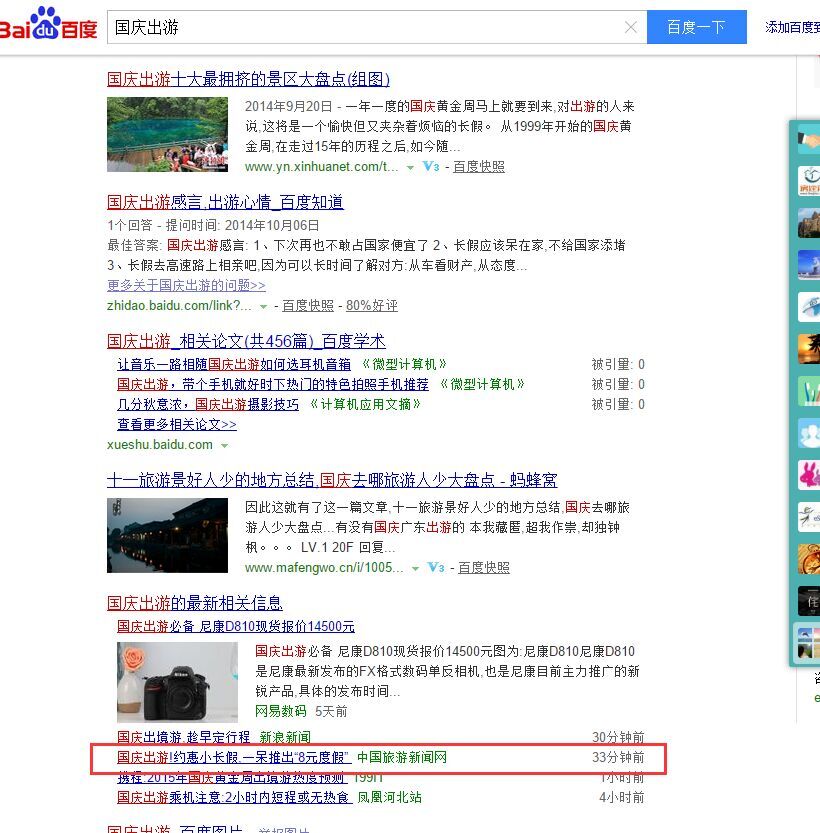Open the dropdown arrow after www.yn.xinhuanet.com
Screen dimensions: 820x833
click(410, 168)
